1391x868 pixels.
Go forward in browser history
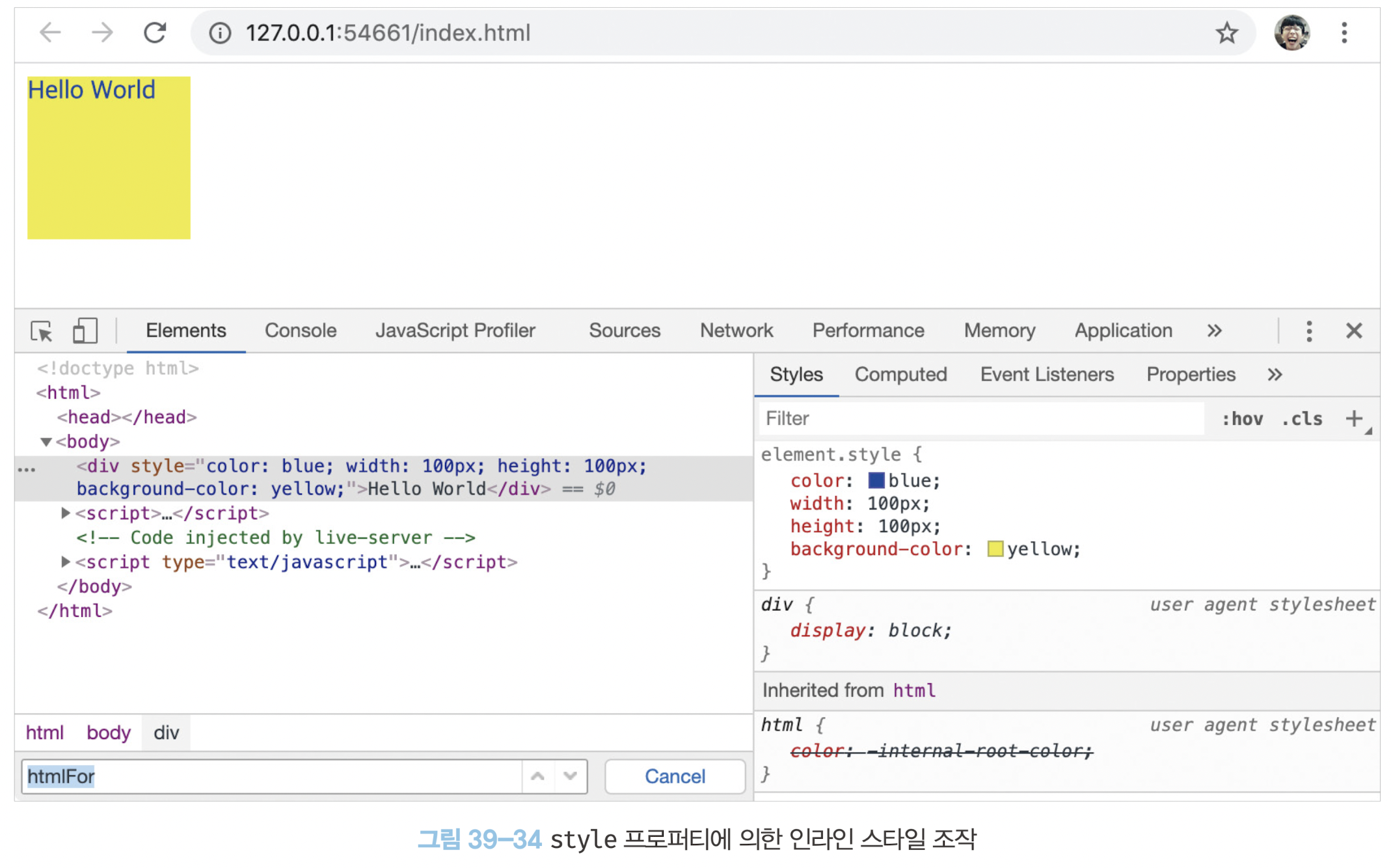[x=102, y=33]
